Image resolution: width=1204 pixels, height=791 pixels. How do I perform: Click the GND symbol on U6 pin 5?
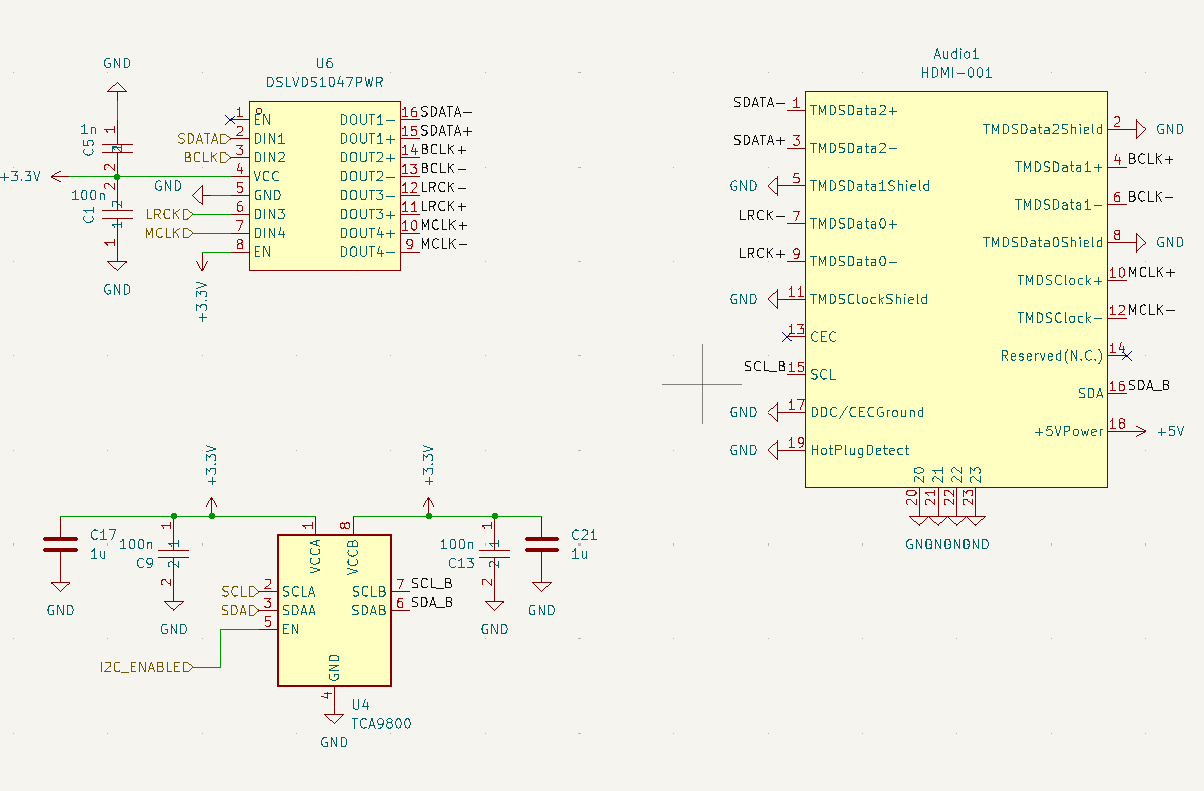point(196,195)
